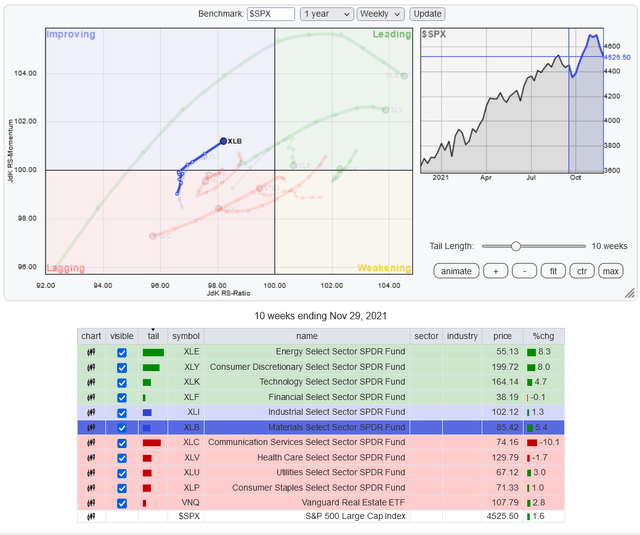Sort table by symbol column header

186,336
